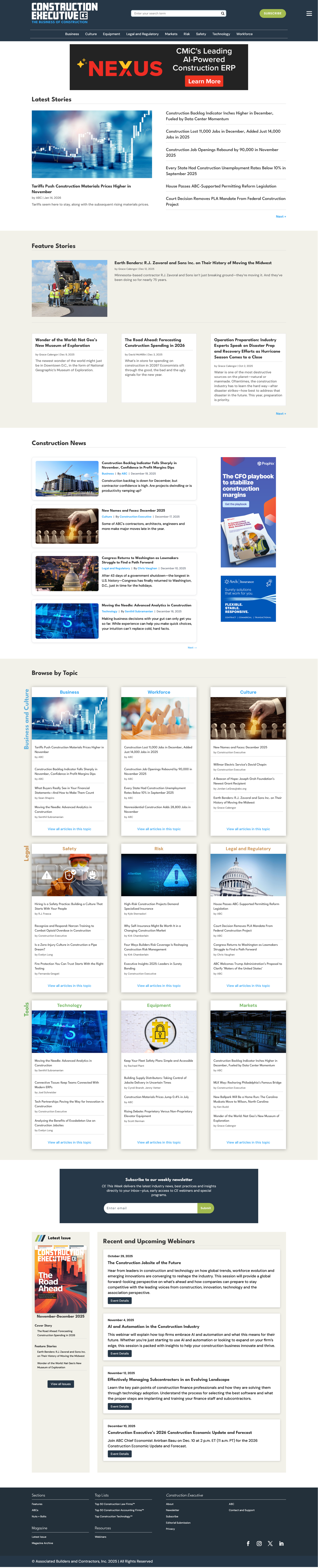Click the X (Twitter) icon in the footer
This screenshot has width=318, height=1568.
pyautogui.click(x=270, y=1544)
